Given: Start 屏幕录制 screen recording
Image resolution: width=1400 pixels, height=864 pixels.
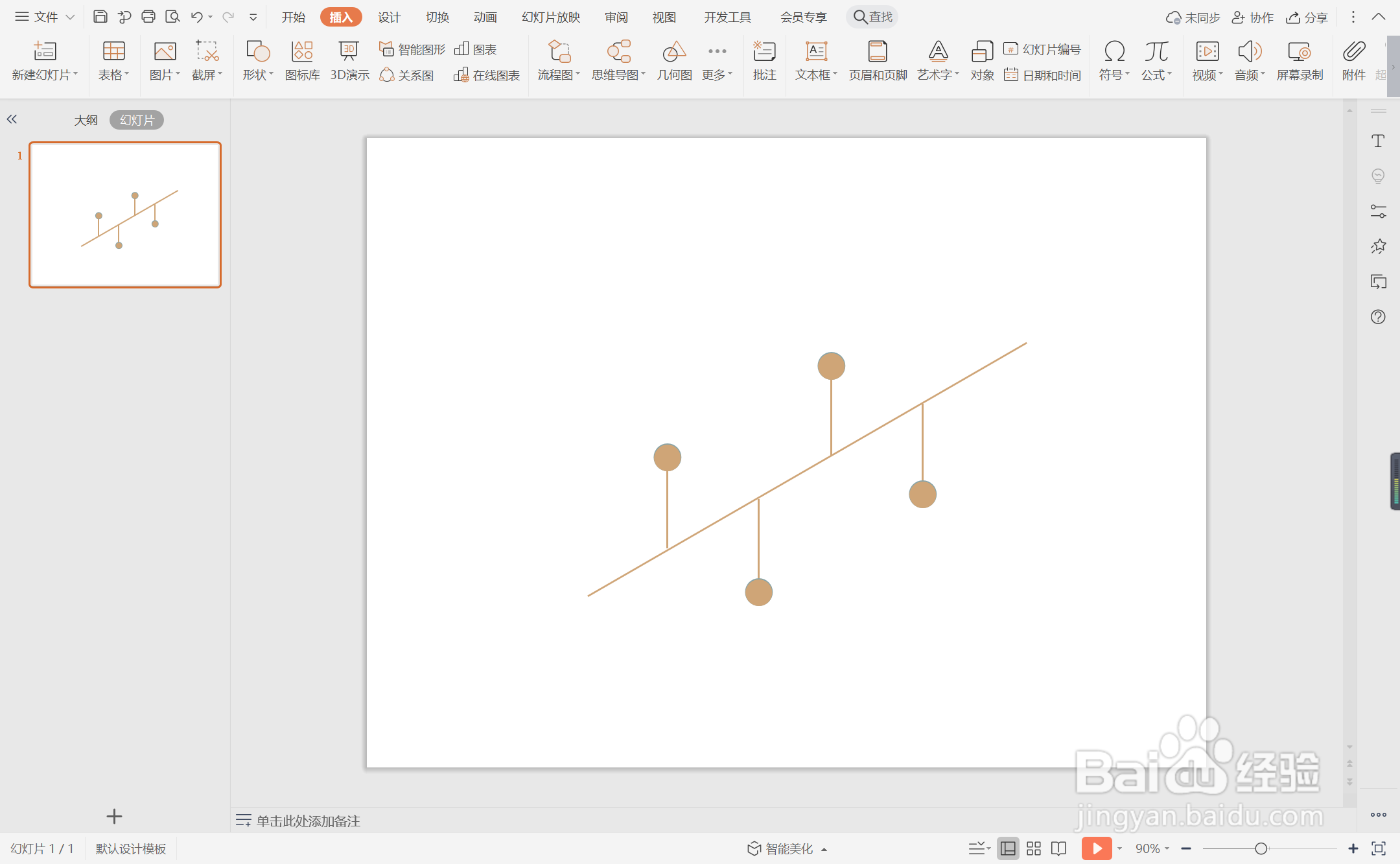Looking at the screenshot, I should (x=1299, y=61).
